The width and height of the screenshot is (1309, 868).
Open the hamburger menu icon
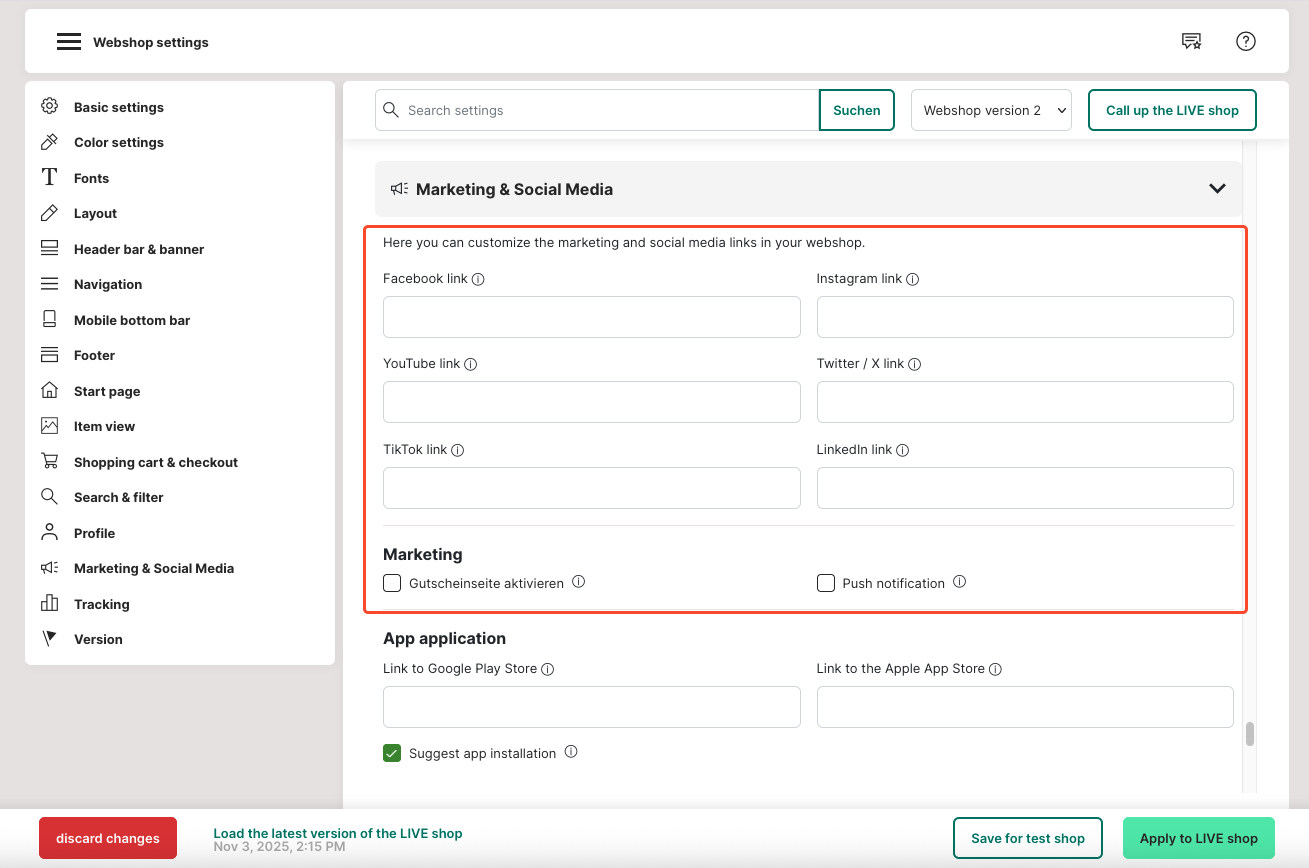(x=68, y=42)
